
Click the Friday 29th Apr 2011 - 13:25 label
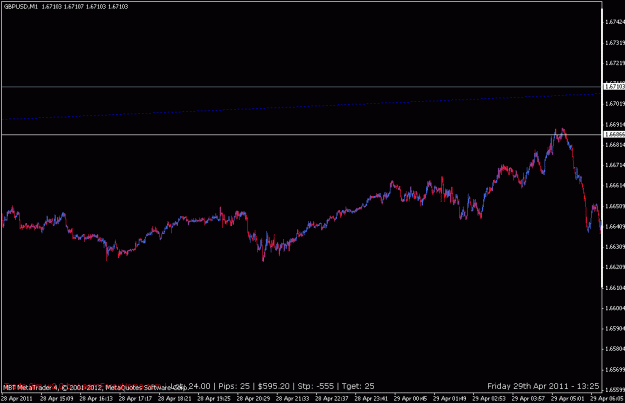click(x=543, y=386)
